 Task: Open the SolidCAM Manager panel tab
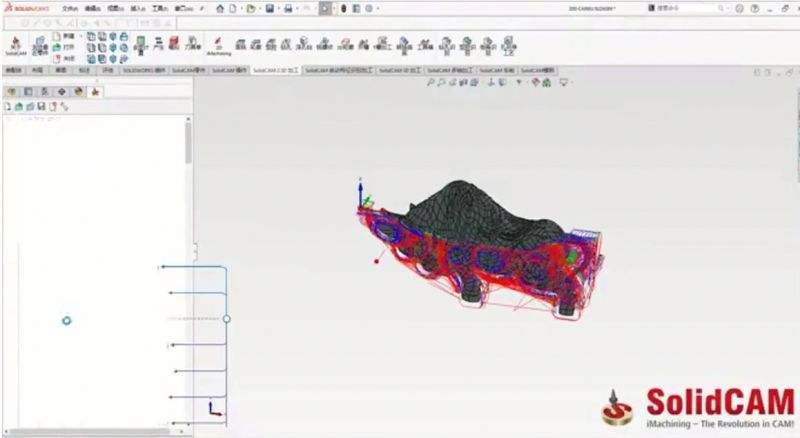pyautogui.click(x=95, y=91)
